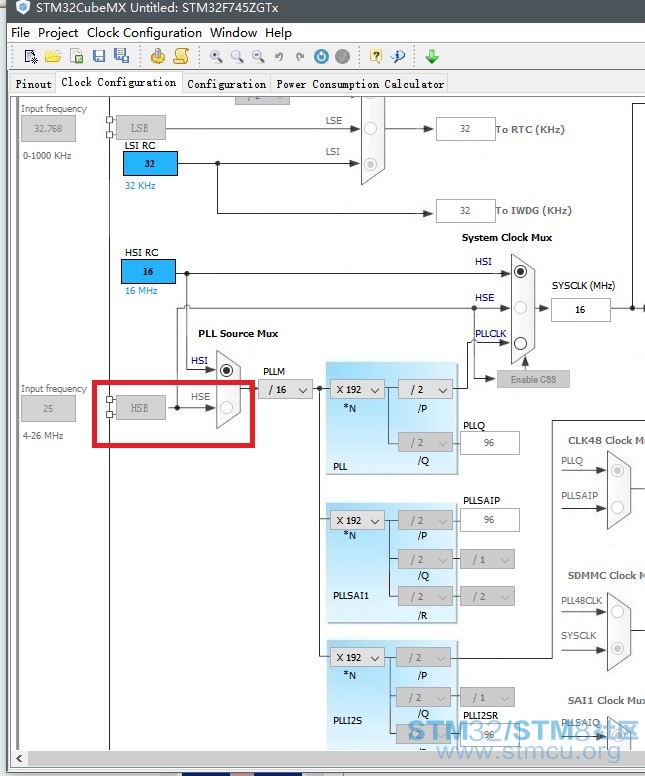Viewport: 645px width, 776px height.
Task: Select the Clock Configuration tab
Action: (119, 82)
